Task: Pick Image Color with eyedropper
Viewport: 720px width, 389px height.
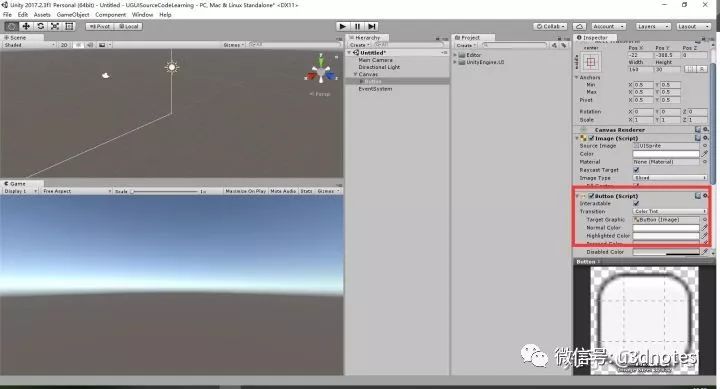Action: (x=705, y=154)
